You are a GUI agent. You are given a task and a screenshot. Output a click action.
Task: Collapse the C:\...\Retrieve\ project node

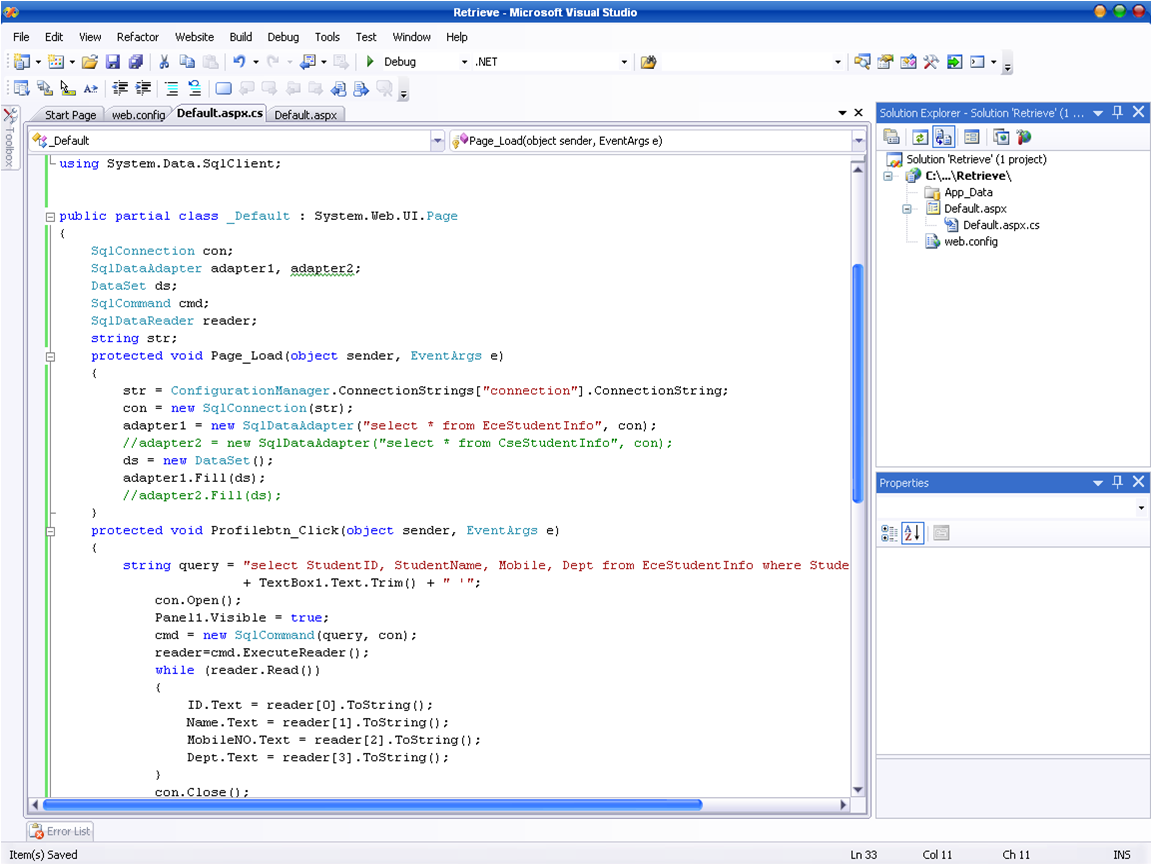(x=888, y=176)
